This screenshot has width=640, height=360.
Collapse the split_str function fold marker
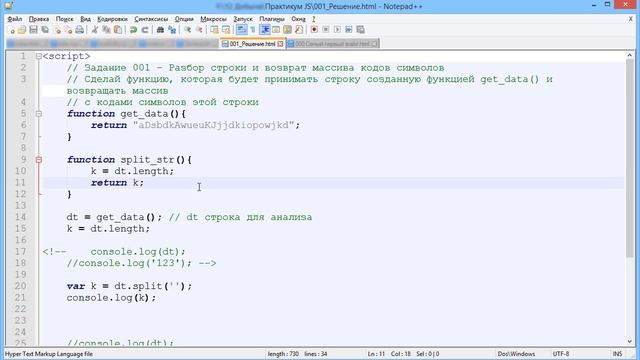(x=38, y=160)
